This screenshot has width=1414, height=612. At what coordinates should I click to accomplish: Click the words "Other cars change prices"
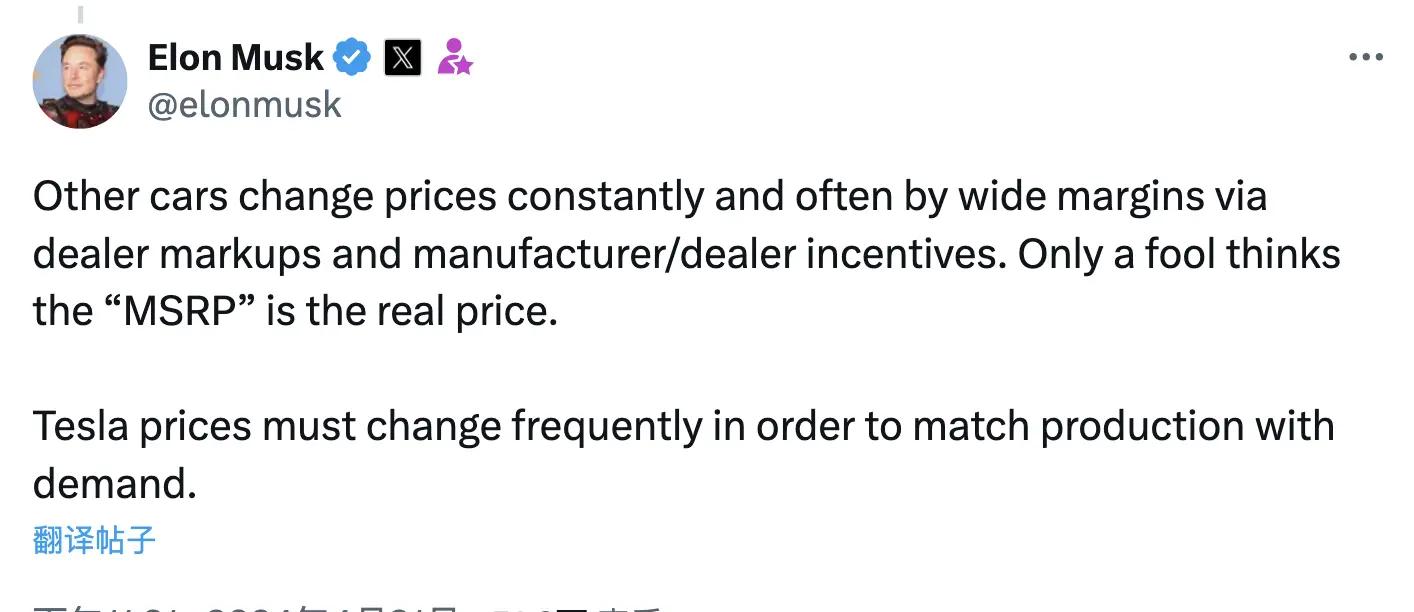coord(265,196)
